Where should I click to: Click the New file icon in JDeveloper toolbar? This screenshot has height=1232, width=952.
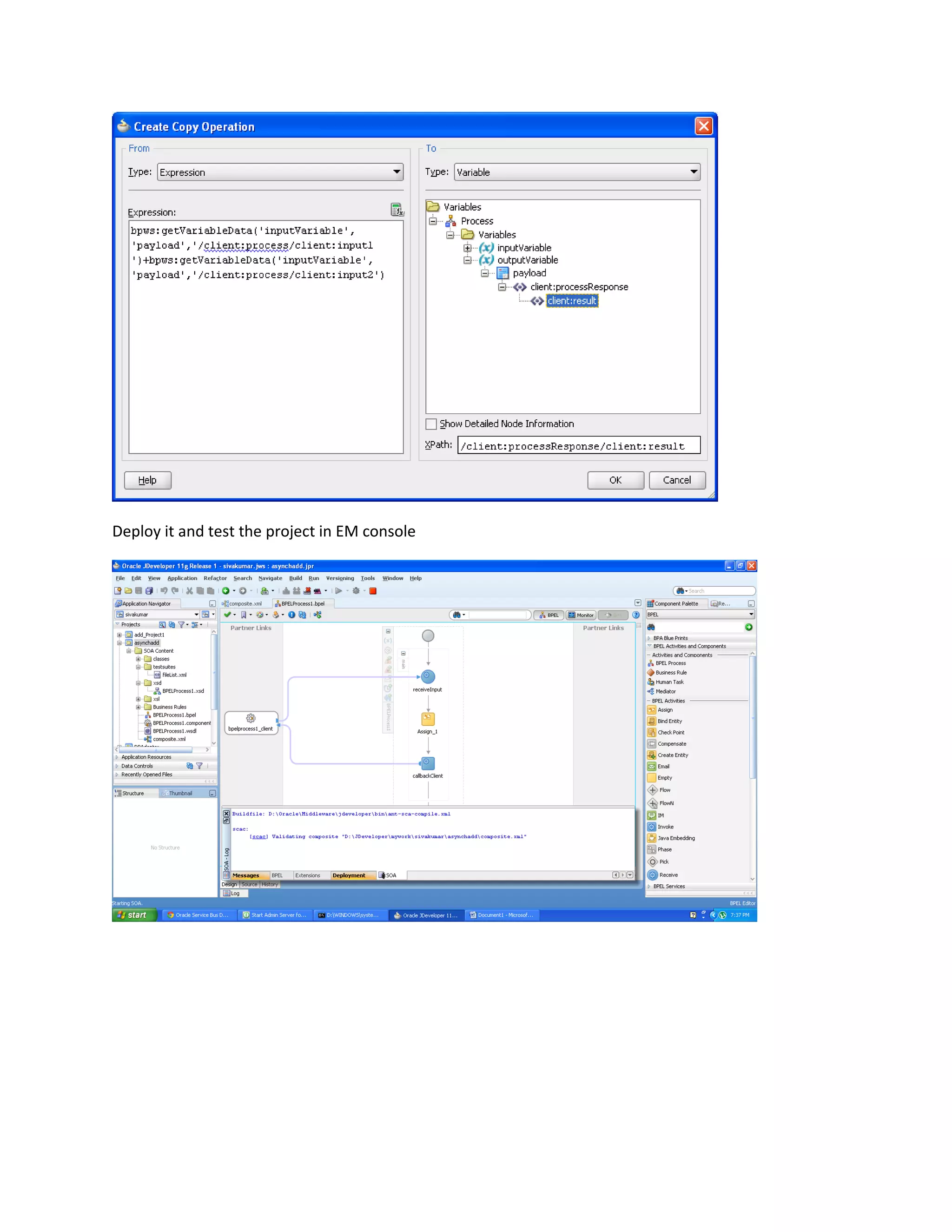coord(118,590)
